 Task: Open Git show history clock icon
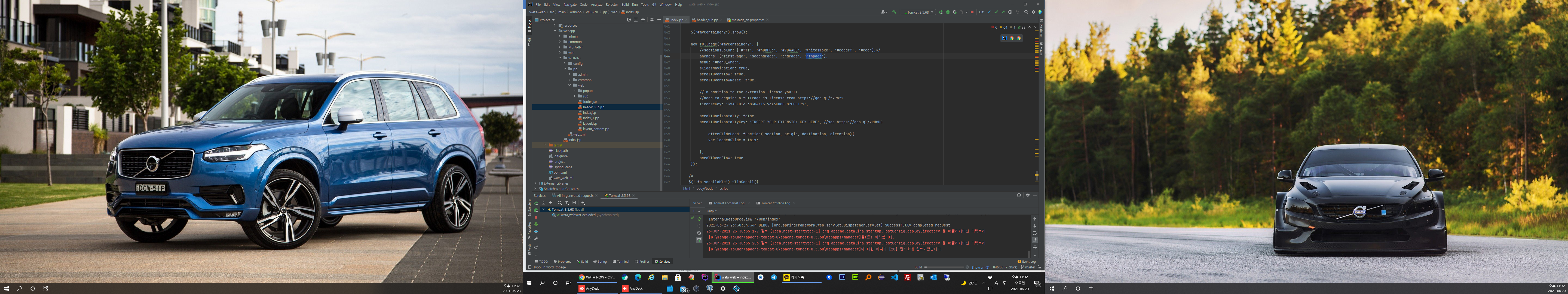[x=1010, y=12]
